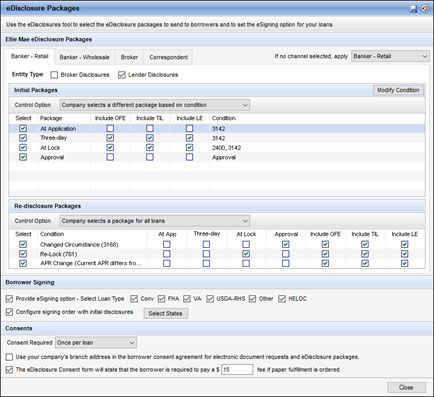434x397 pixels.
Task: Select the Banker - Retail tab
Action: coord(29,56)
